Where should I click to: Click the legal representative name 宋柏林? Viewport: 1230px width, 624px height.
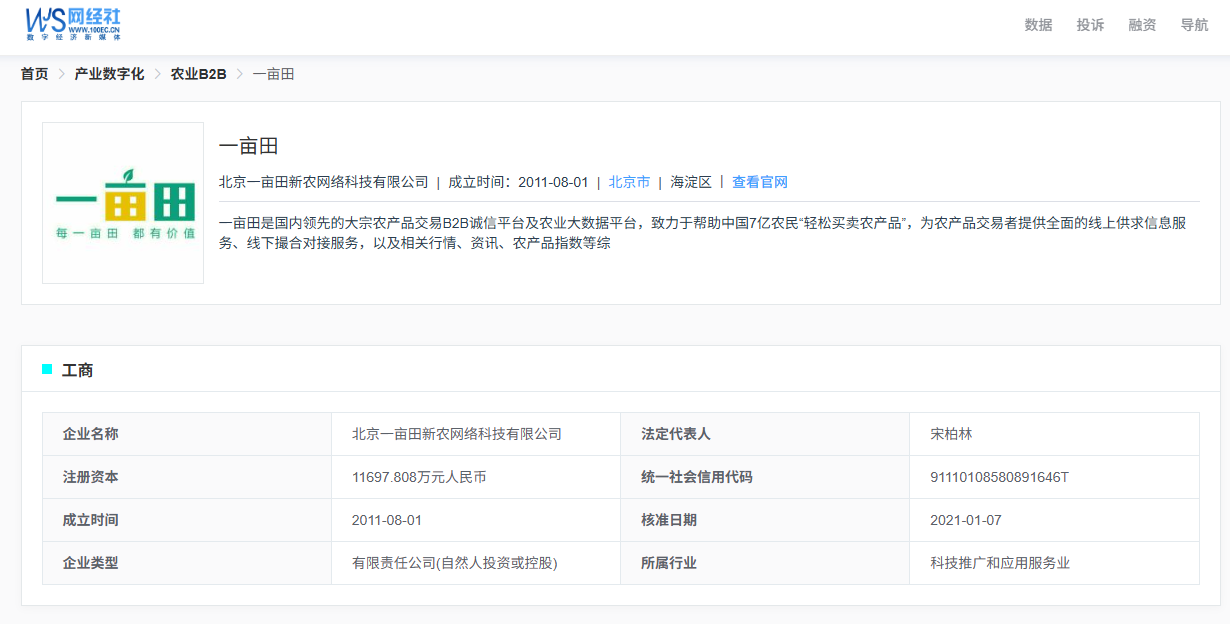(x=951, y=434)
